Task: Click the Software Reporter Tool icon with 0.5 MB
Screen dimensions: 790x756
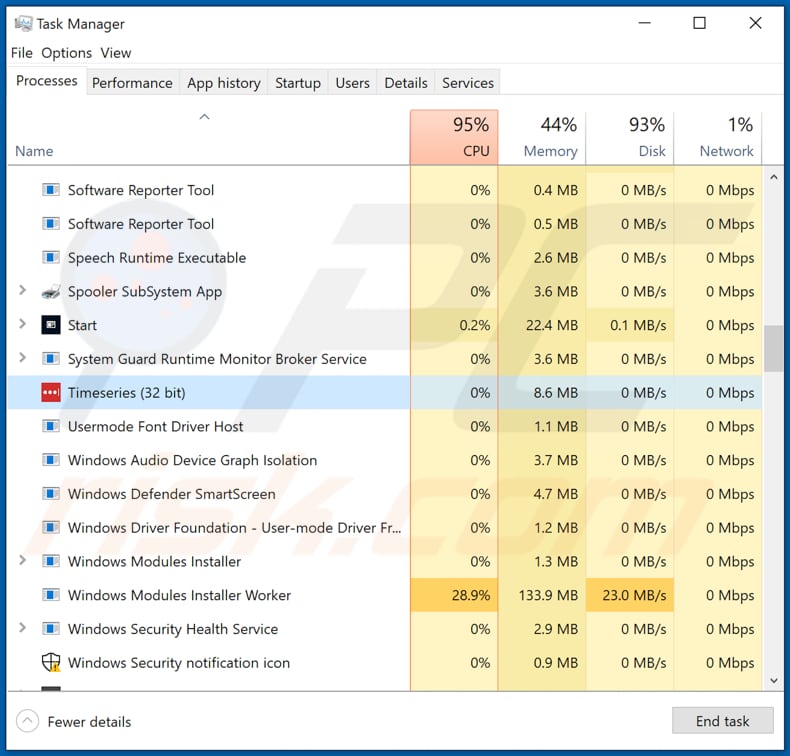Action: coord(51,224)
